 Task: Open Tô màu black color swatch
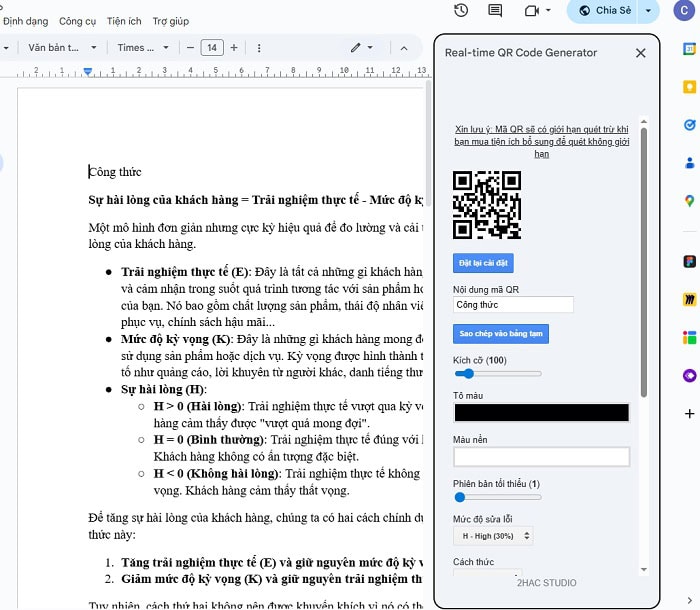(542, 413)
